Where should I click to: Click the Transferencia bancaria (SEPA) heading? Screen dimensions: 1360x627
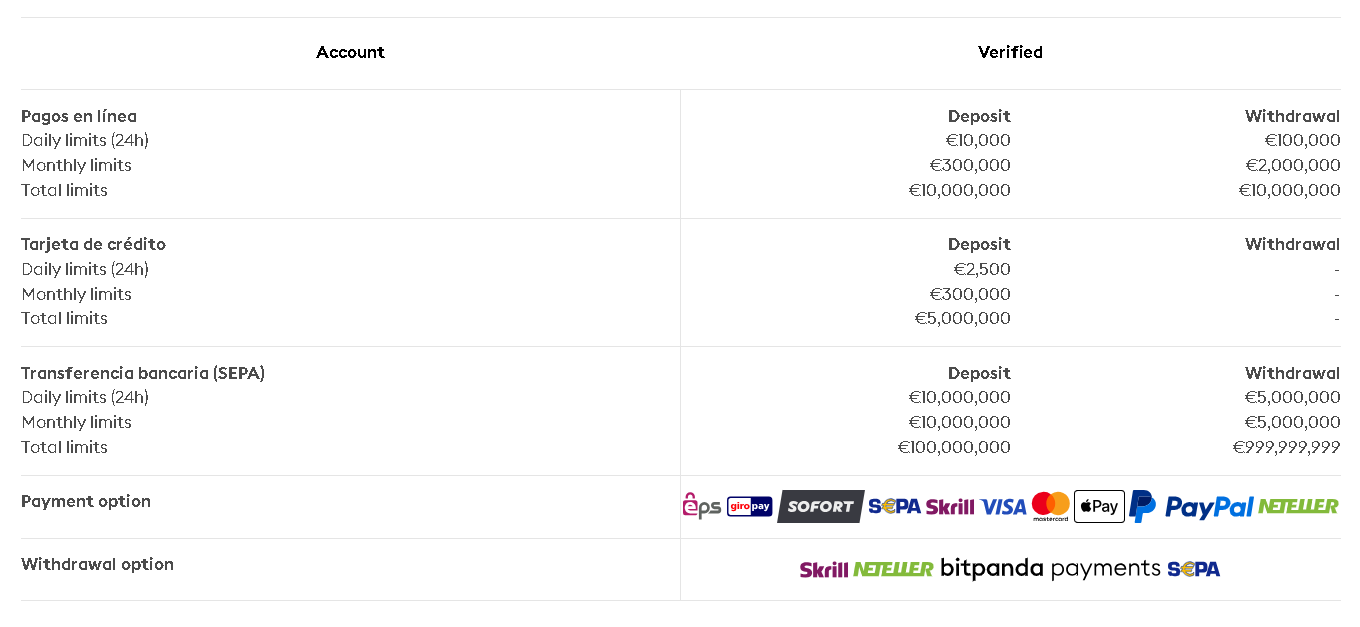coord(143,373)
